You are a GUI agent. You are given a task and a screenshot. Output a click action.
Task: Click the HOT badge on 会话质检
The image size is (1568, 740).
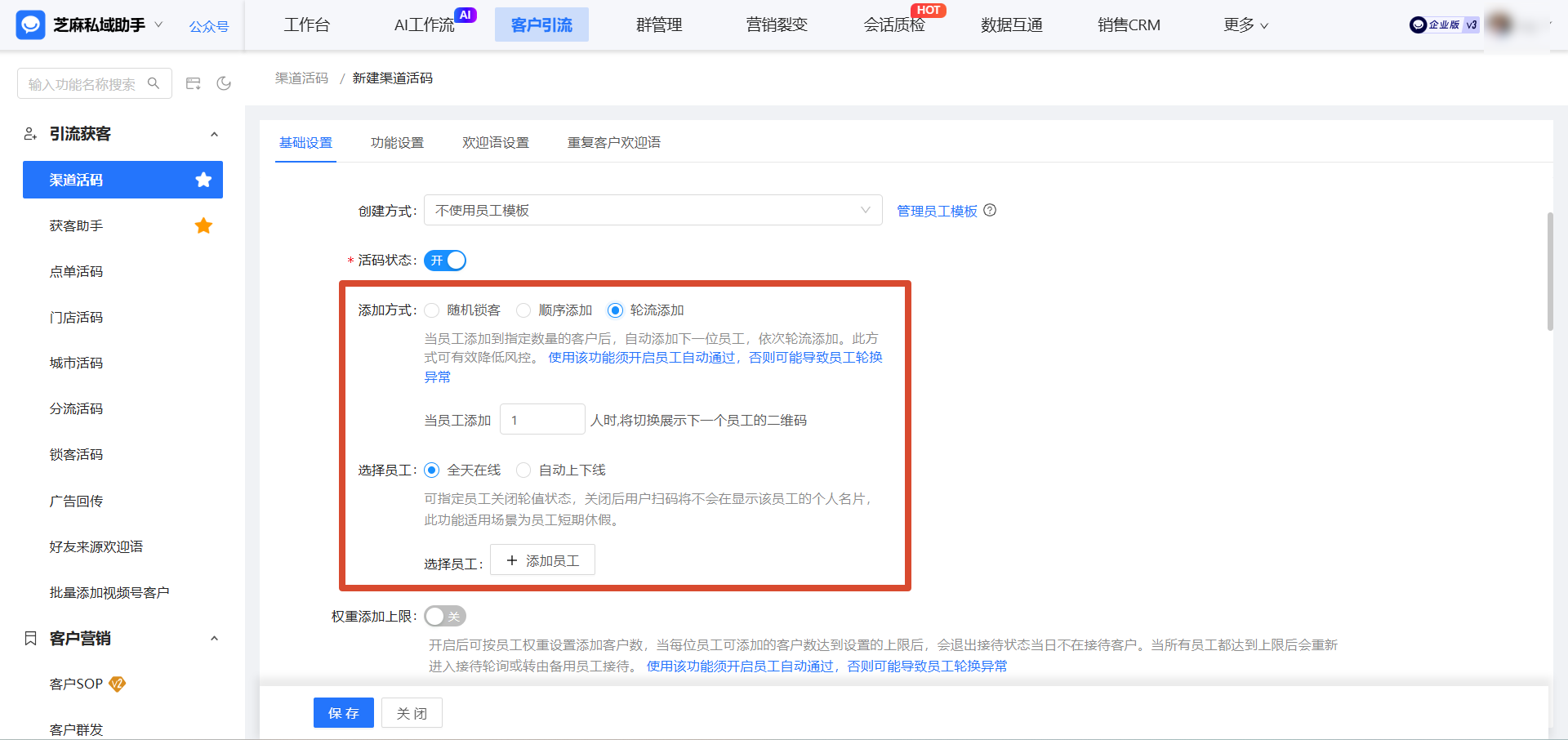(929, 10)
